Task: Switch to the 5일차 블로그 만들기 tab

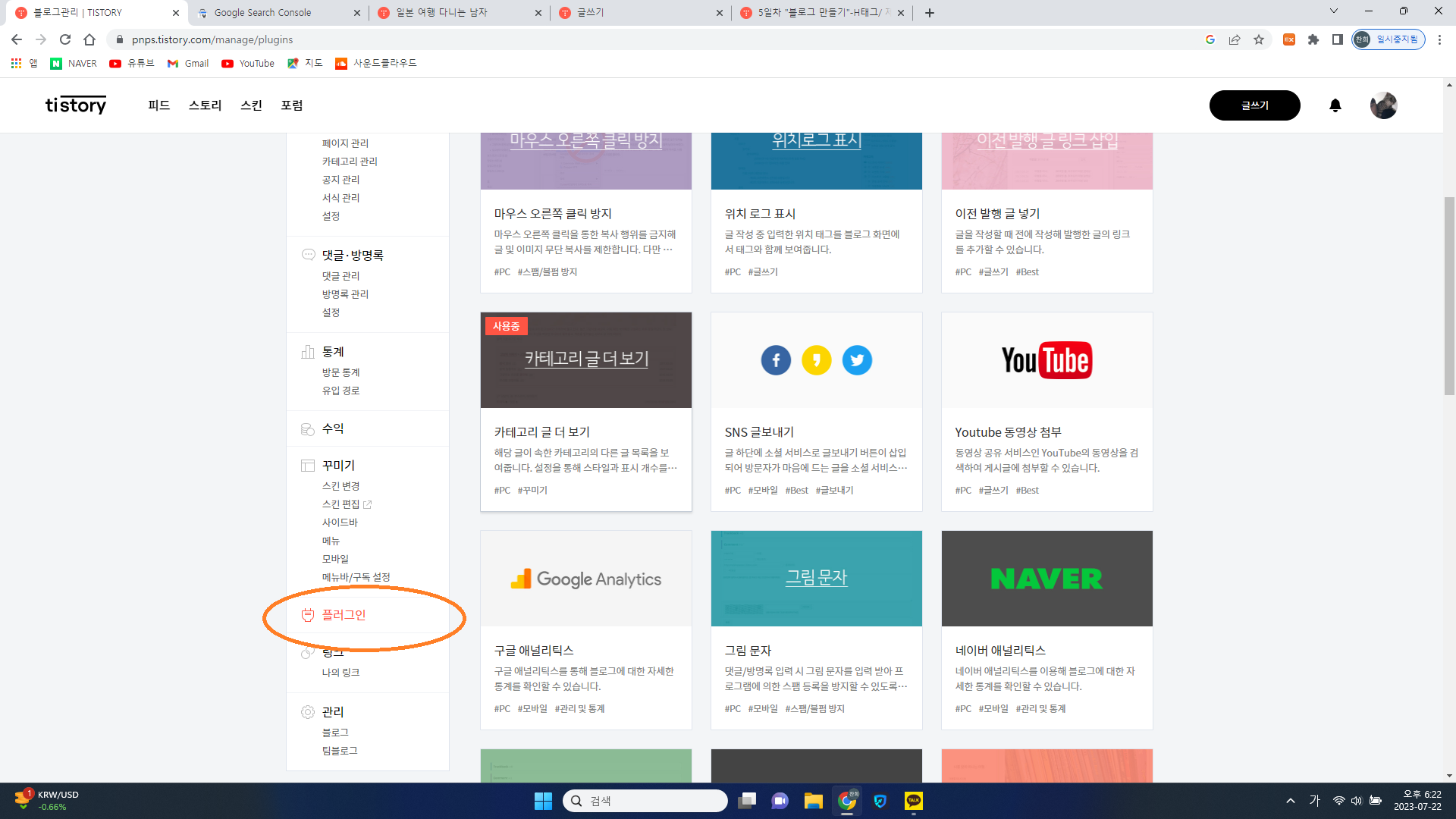Action: pyautogui.click(x=821, y=13)
